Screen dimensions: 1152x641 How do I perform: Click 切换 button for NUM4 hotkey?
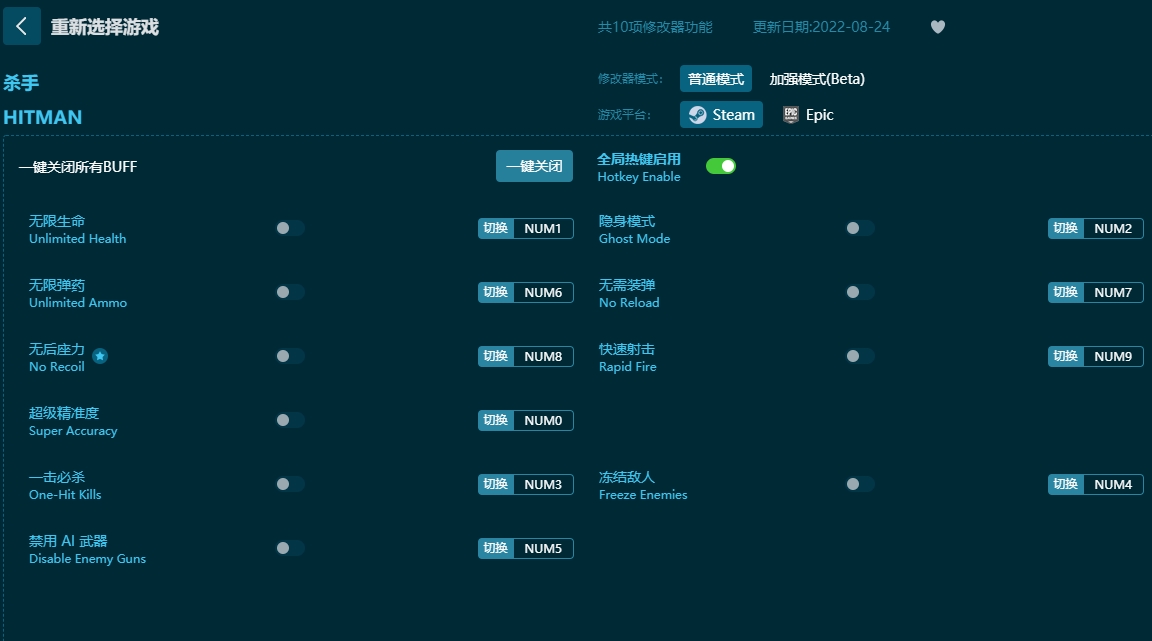point(1066,484)
